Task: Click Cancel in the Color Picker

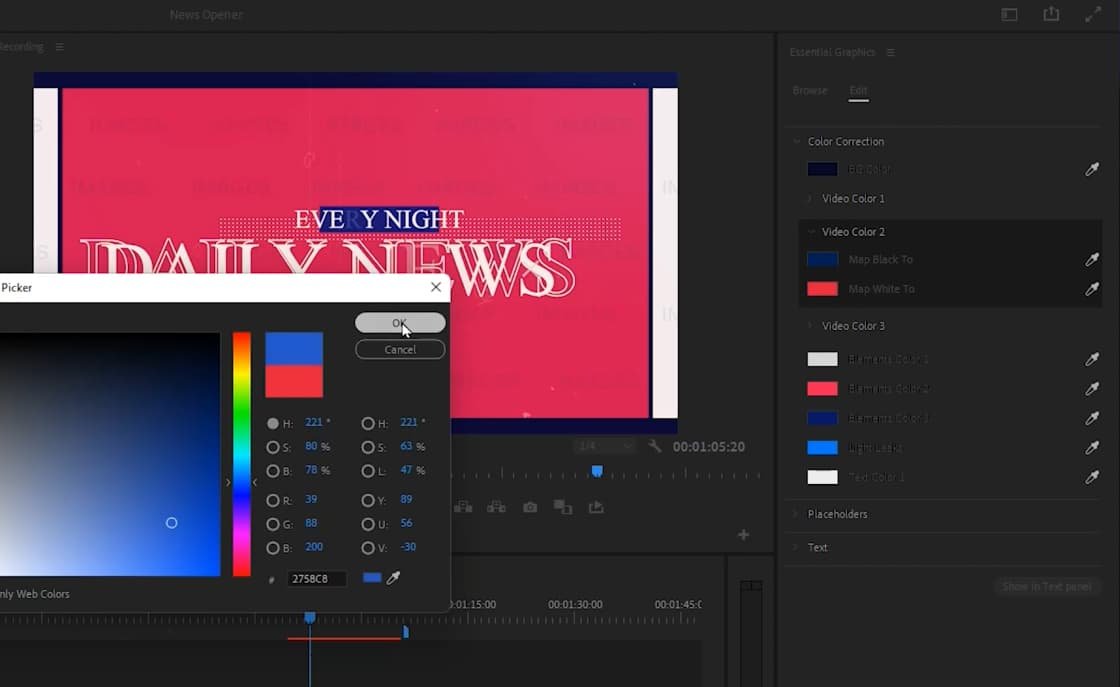Action: [400, 349]
